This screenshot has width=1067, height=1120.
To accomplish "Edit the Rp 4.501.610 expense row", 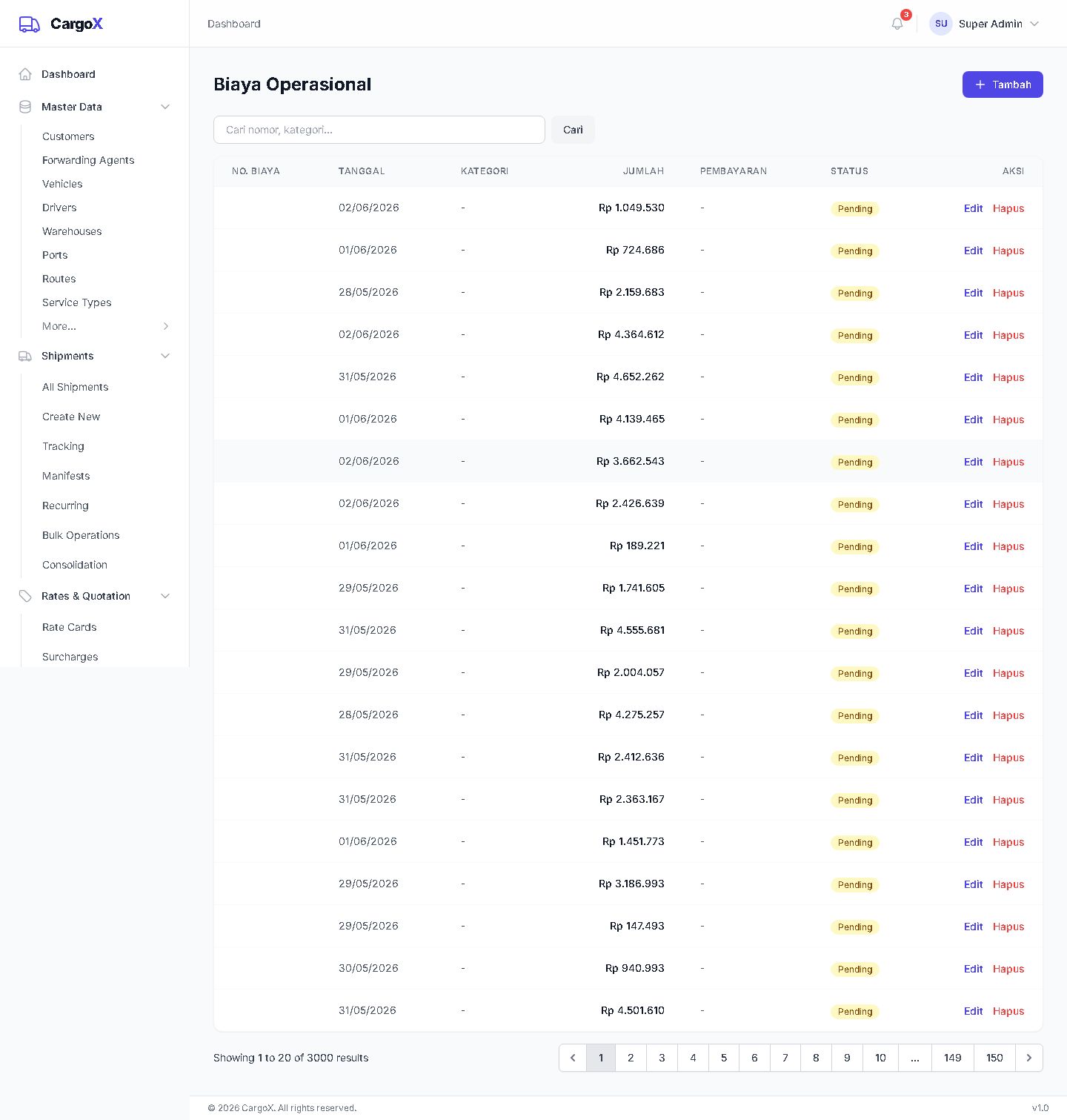I will point(973,1011).
